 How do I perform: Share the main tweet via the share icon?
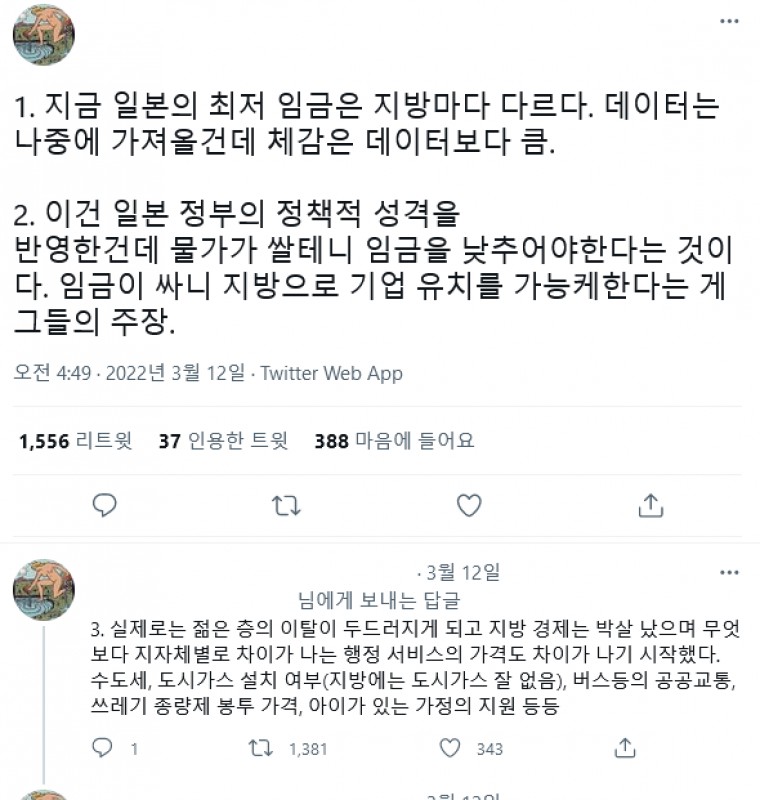650,505
